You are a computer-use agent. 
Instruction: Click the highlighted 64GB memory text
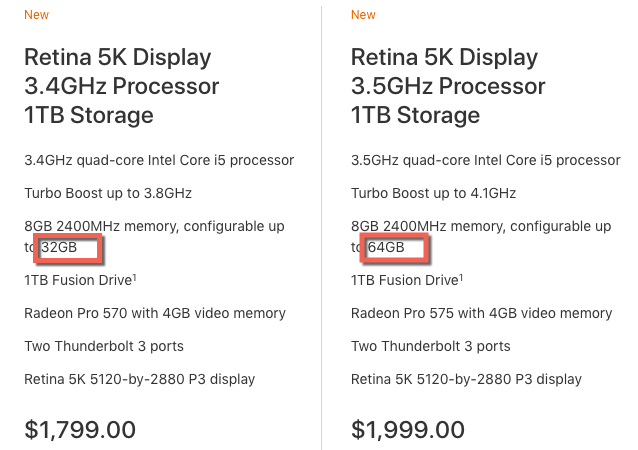click(386, 247)
